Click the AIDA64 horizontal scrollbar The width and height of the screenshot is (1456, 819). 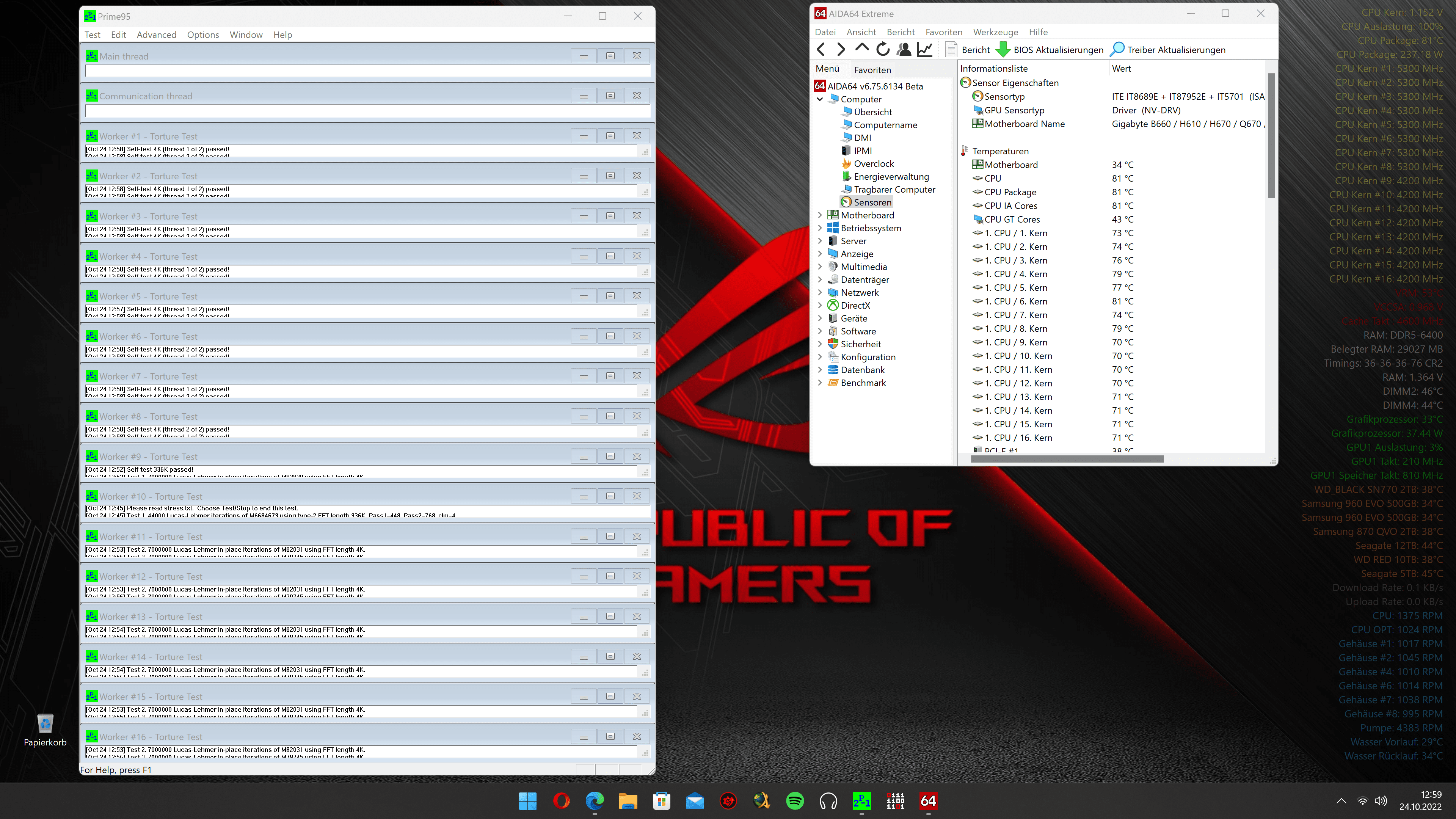(x=1067, y=459)
